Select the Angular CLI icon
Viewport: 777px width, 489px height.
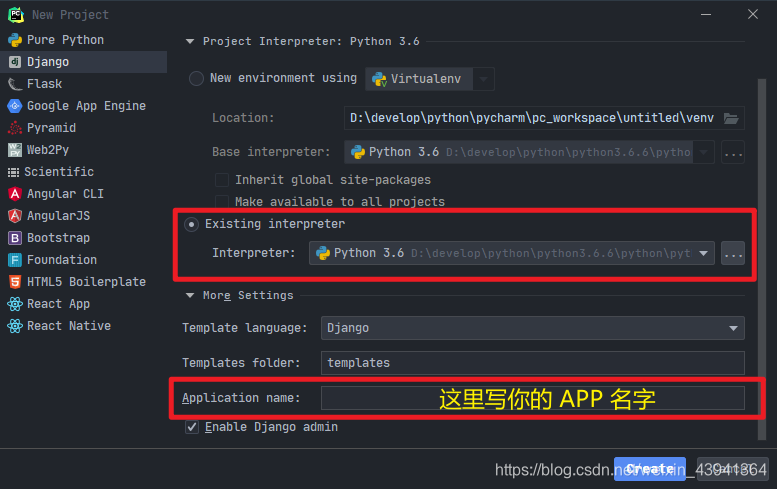coord(15,194)
